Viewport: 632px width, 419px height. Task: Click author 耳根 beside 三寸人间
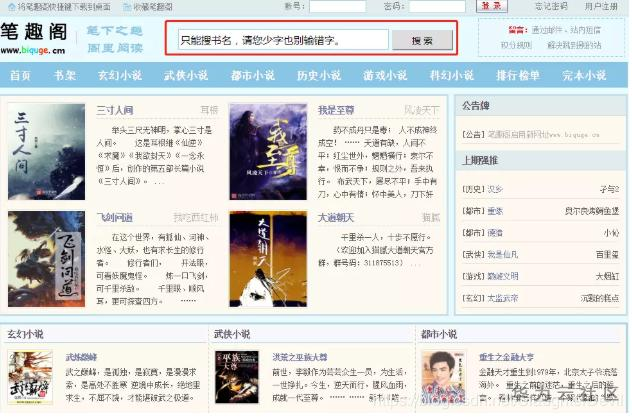point(209,110)
